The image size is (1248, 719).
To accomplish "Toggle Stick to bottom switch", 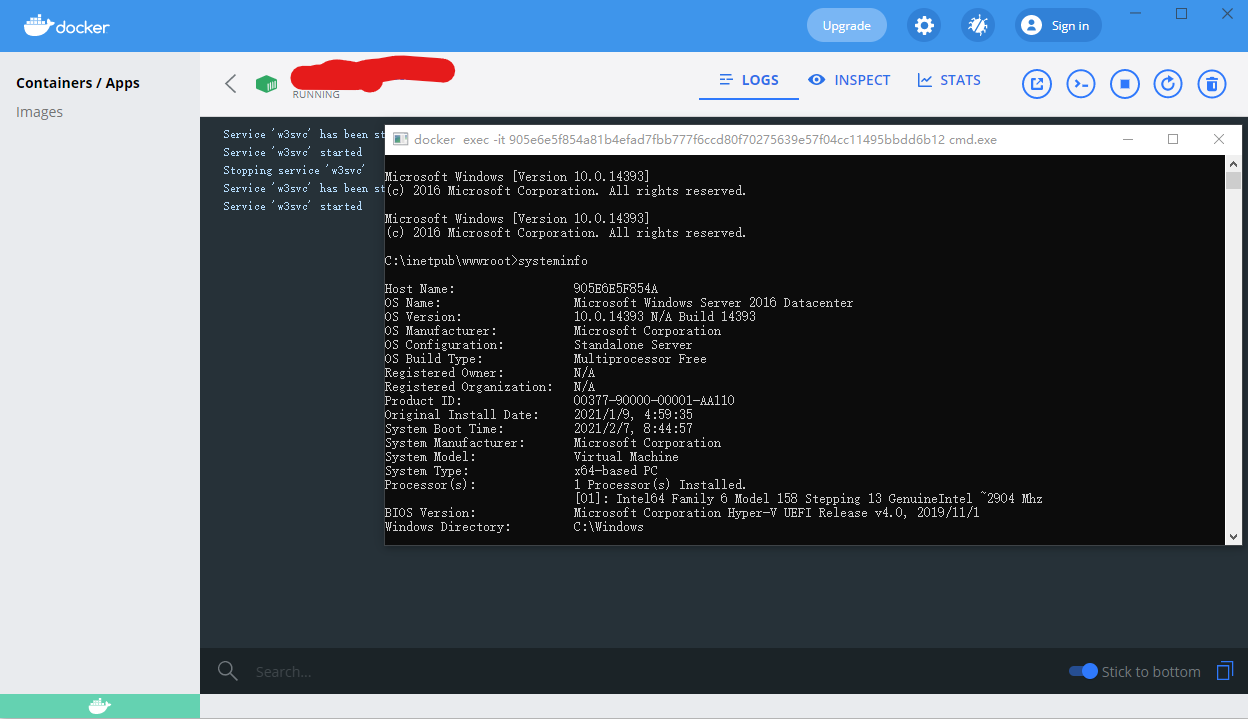I will pyautogui.click(x=1083, y=671).
